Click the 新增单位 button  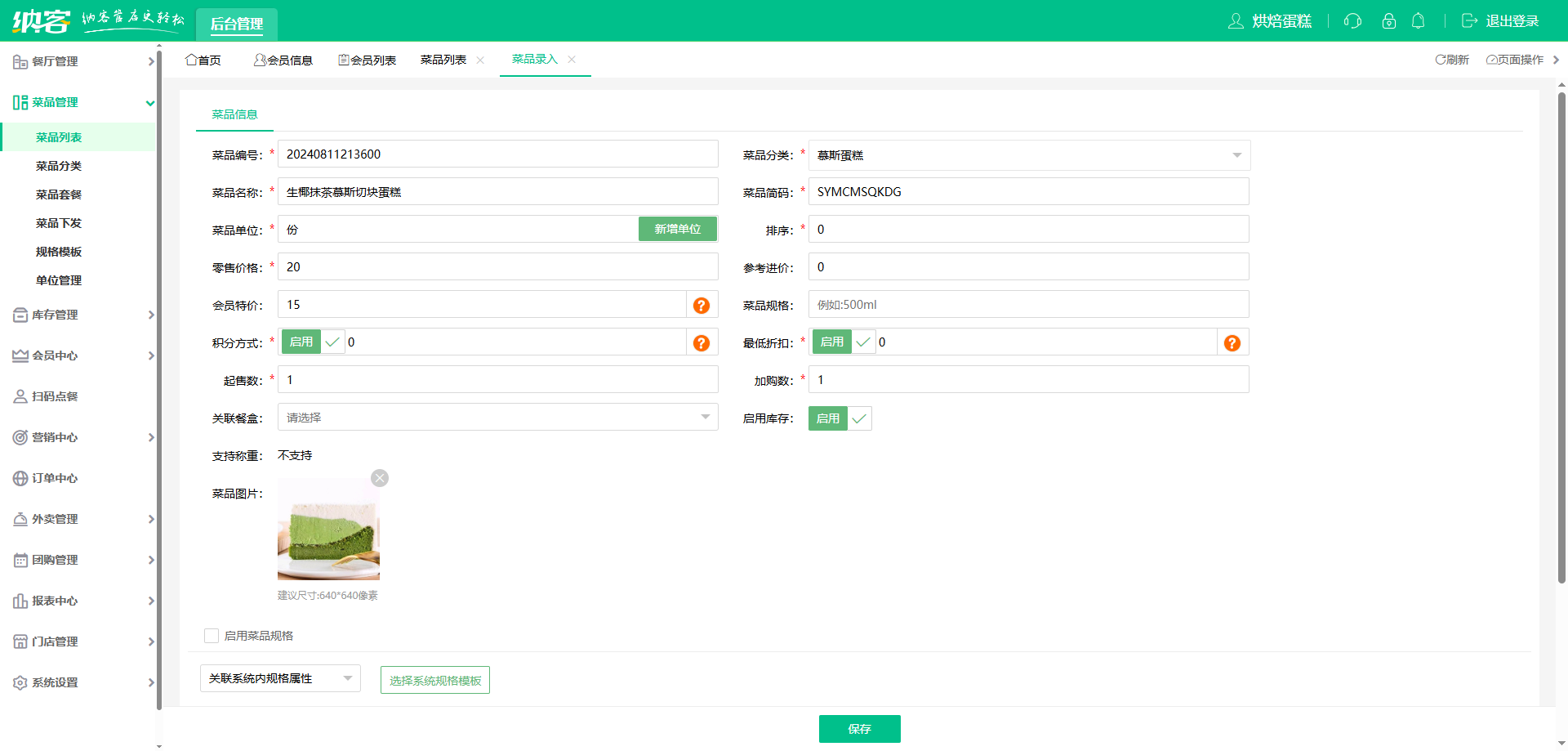pos(677,230)
